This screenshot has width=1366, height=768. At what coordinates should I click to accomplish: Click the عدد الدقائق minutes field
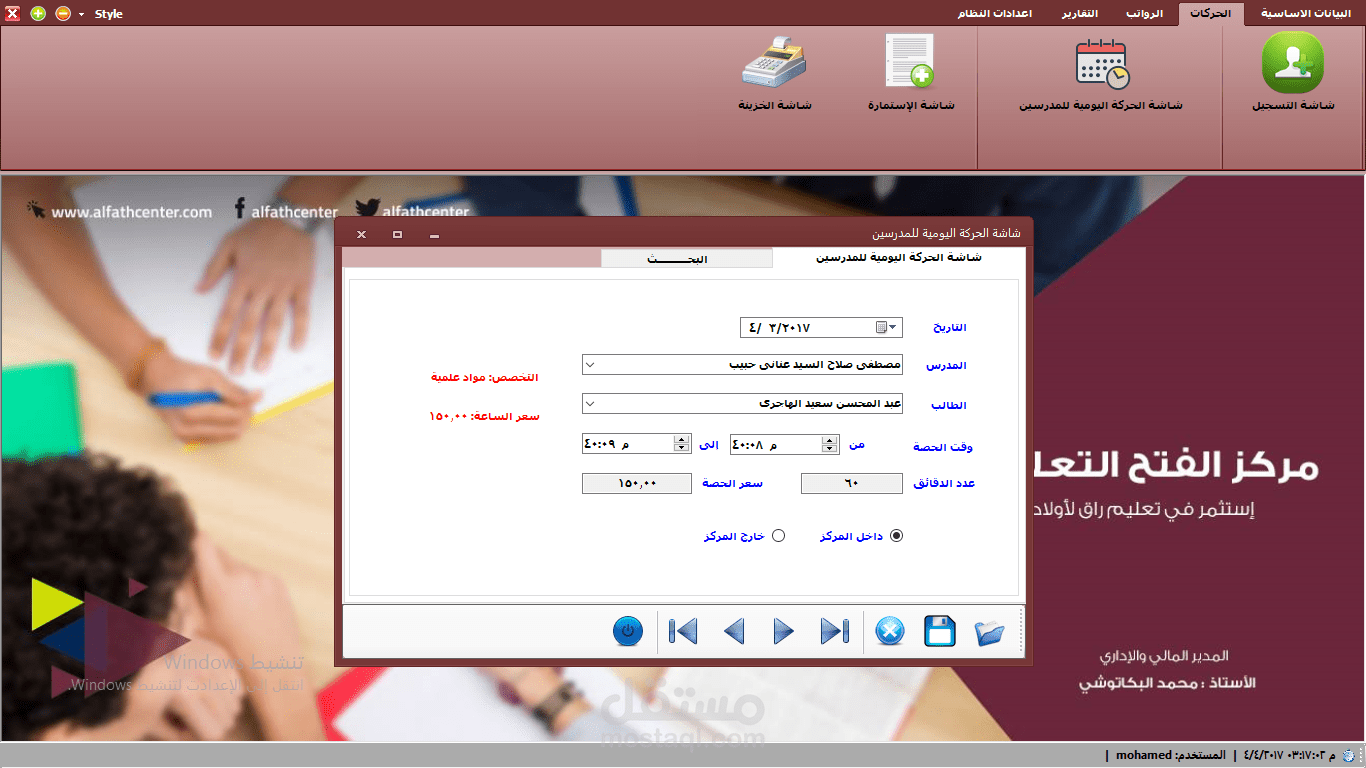pos(851,483)
